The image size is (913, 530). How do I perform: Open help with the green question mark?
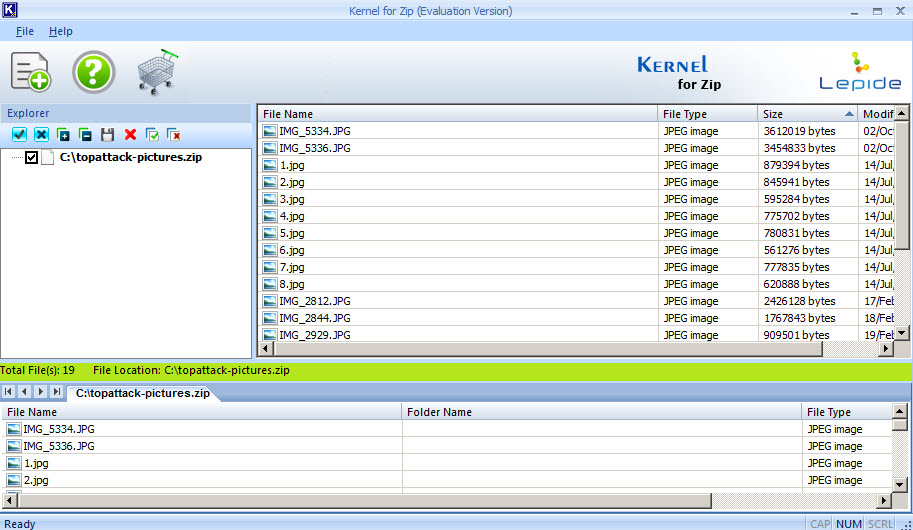coord(93,72)
